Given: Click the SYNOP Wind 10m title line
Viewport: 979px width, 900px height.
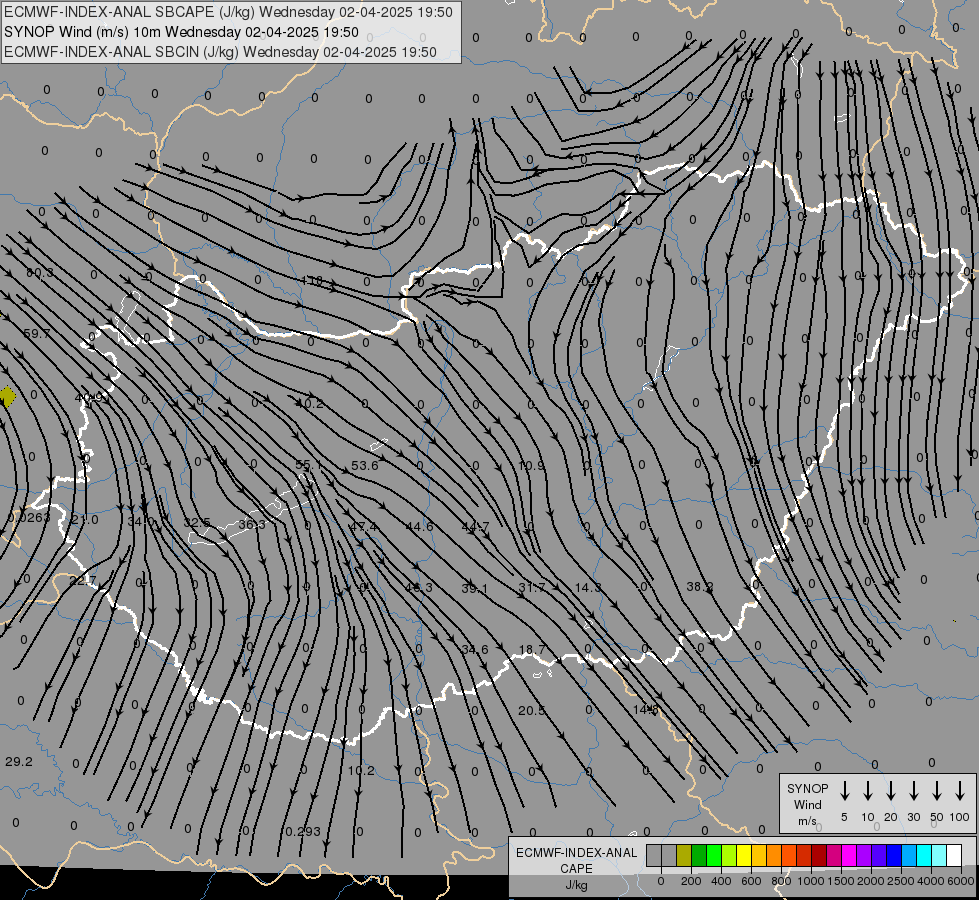Looking at the screenshot, I should click(181, 32).
